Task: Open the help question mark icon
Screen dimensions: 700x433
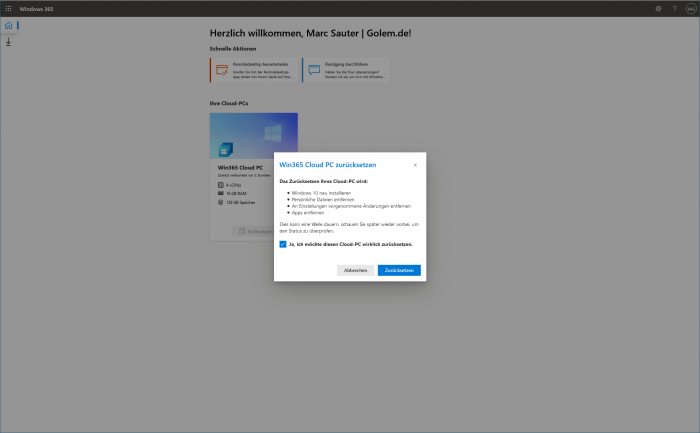Action: 675,8
